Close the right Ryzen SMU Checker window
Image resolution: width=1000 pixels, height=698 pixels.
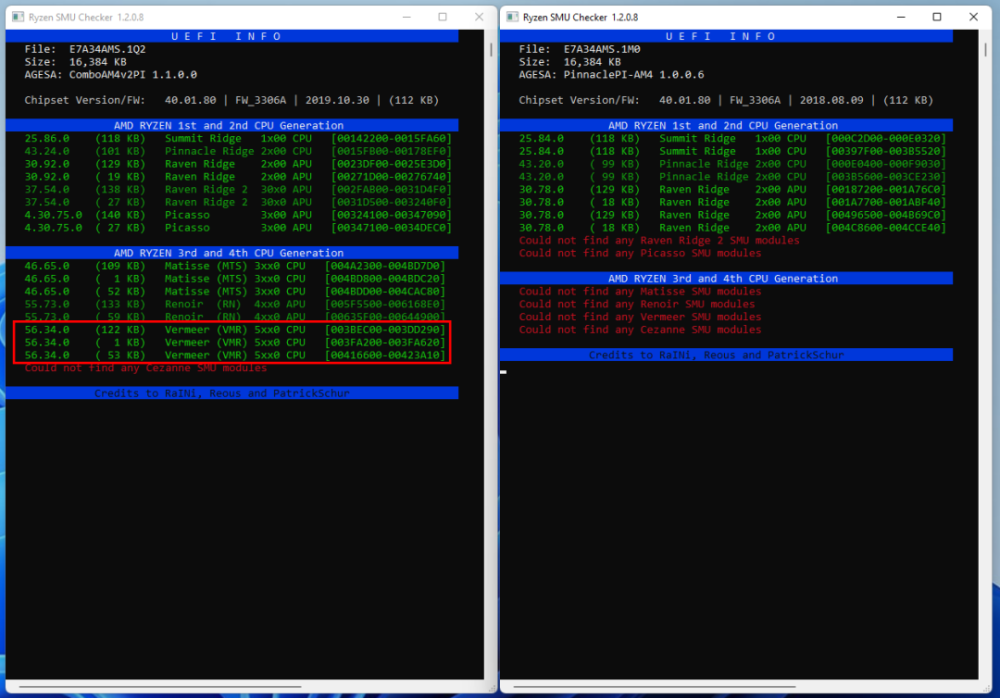click(973, 17)
